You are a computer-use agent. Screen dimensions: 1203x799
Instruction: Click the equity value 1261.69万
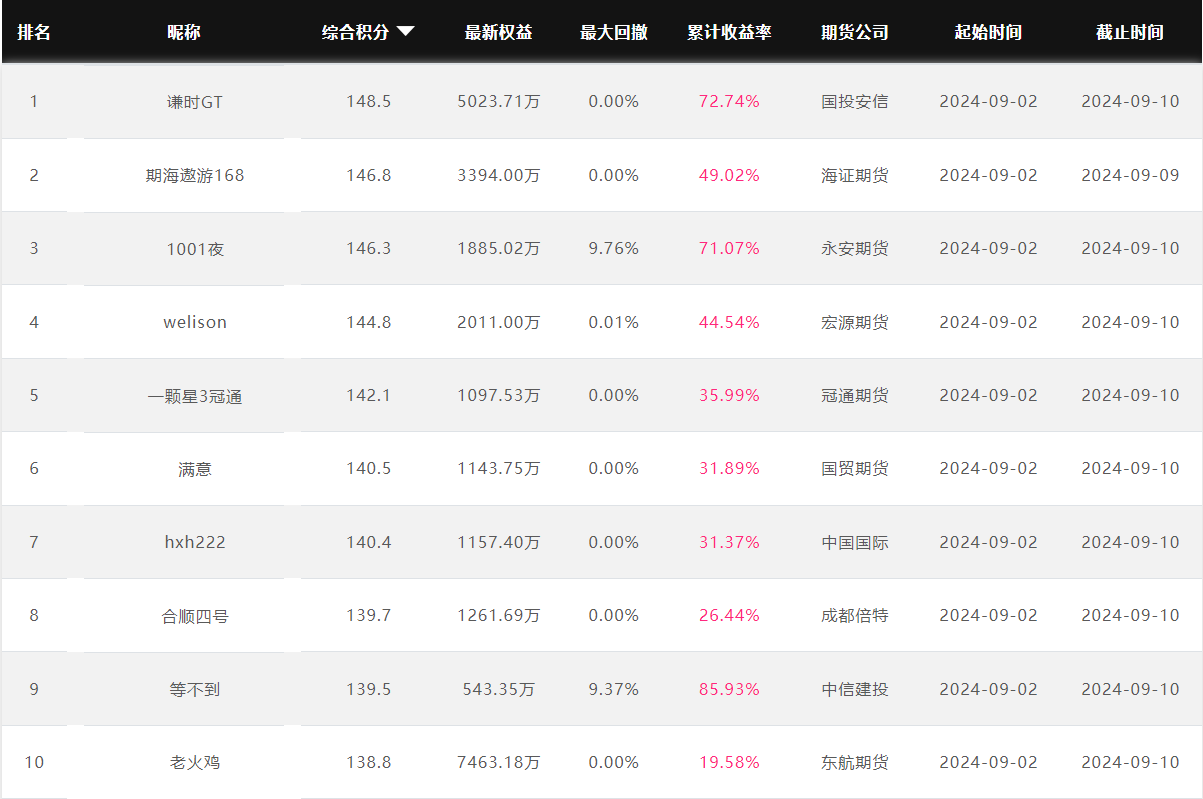[499, 616]
